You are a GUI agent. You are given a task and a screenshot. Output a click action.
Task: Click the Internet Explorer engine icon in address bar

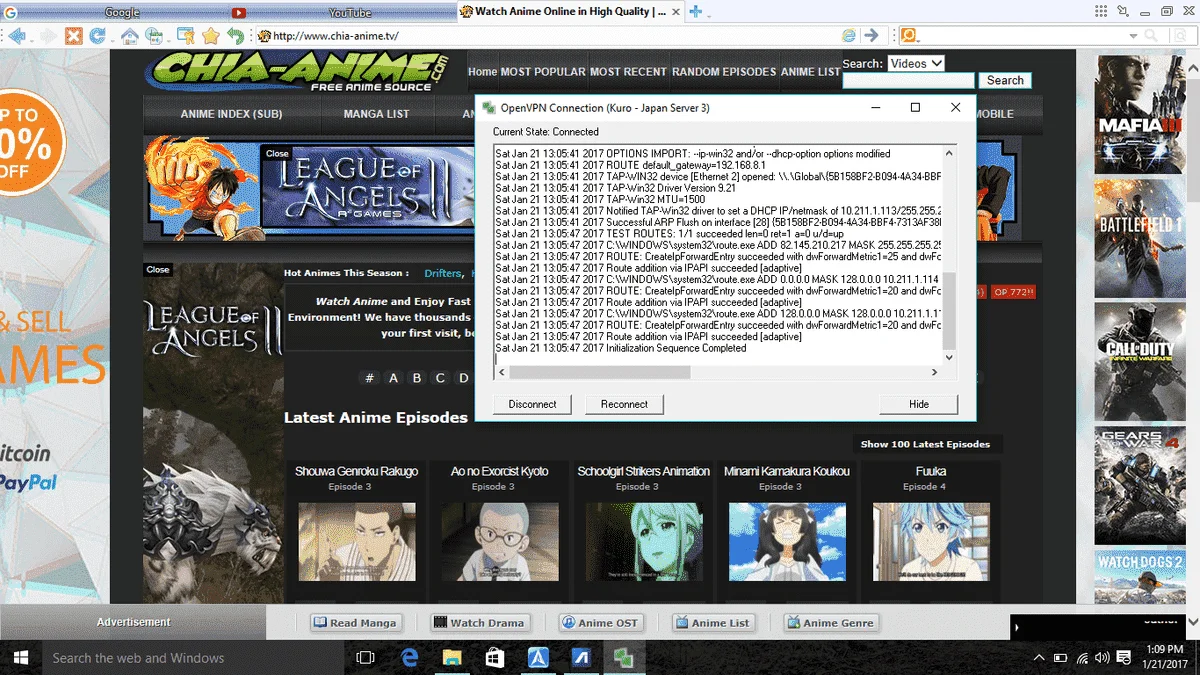(850, 36)
